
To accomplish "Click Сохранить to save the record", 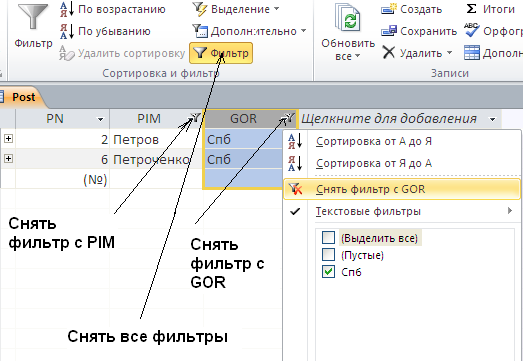I will [419, 31].
